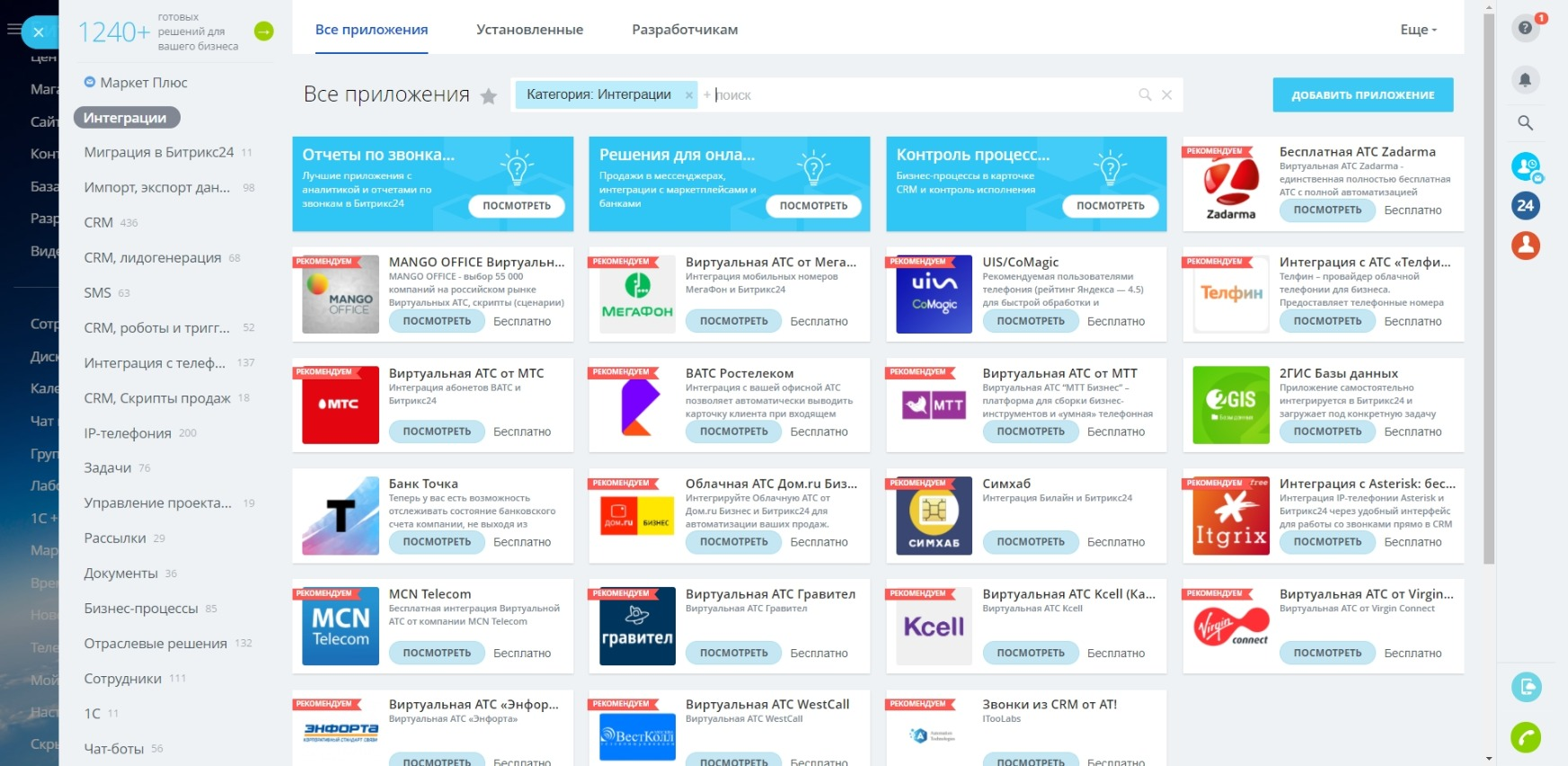Click the page vertical scrollbar
Screen dimensions: 1568x766
tap(1489, 288)
